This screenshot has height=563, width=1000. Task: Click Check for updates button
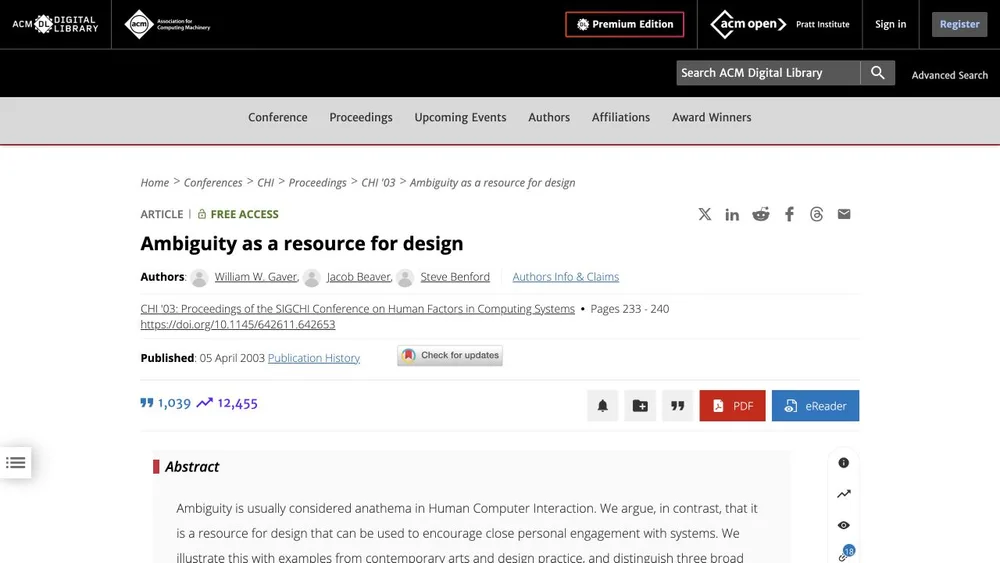pyautogui.click(x=450, y=356)
